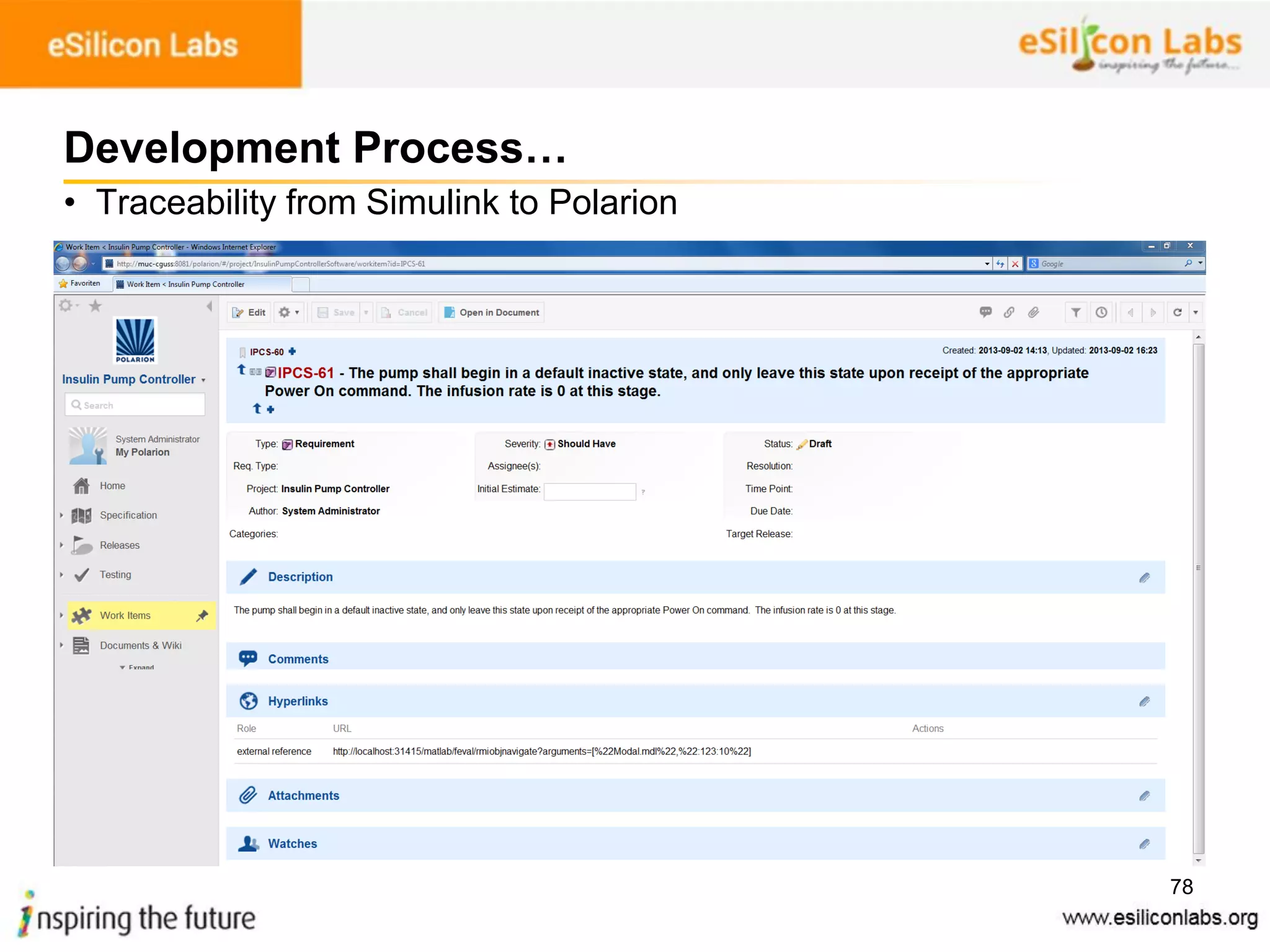Open the gear actions menu beside Edit

288,312
